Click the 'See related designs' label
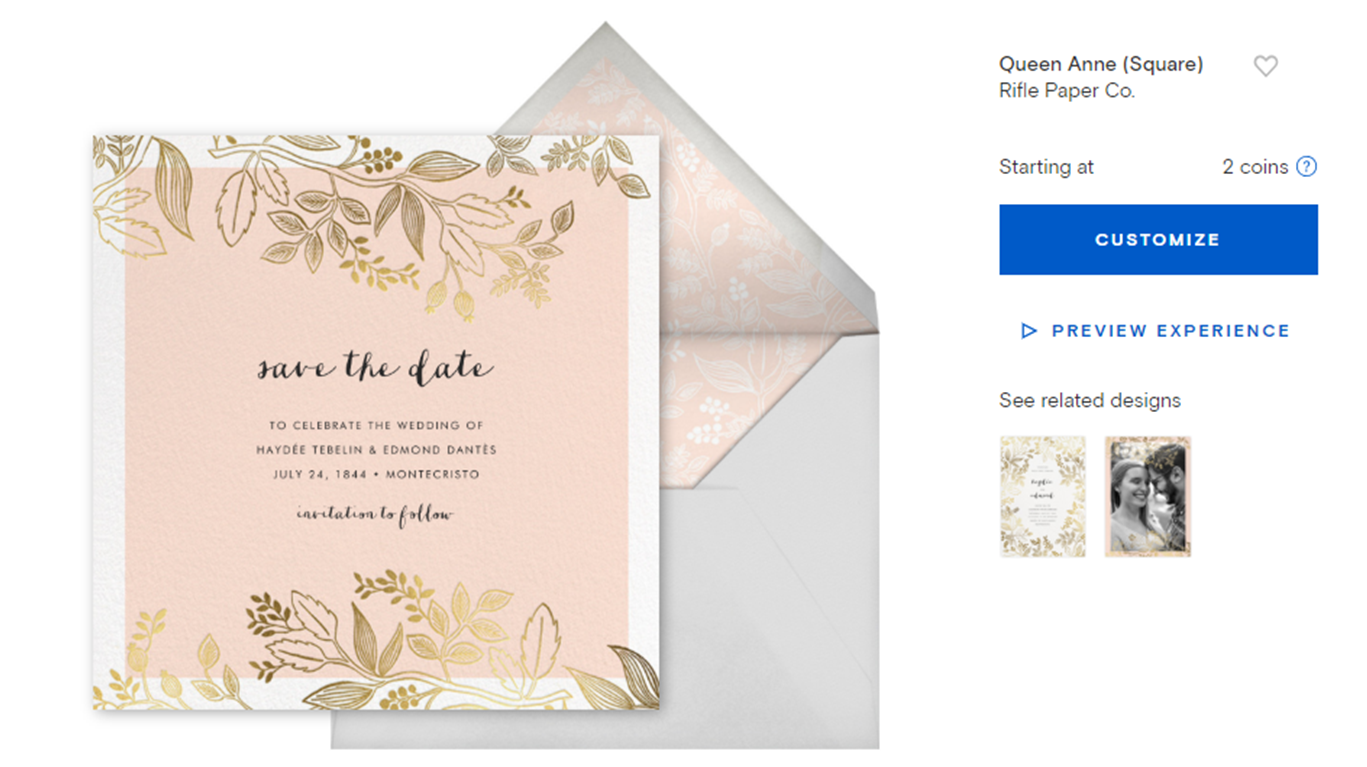The height and width of the screenshot is (767, 1367). coord(1090,401)
